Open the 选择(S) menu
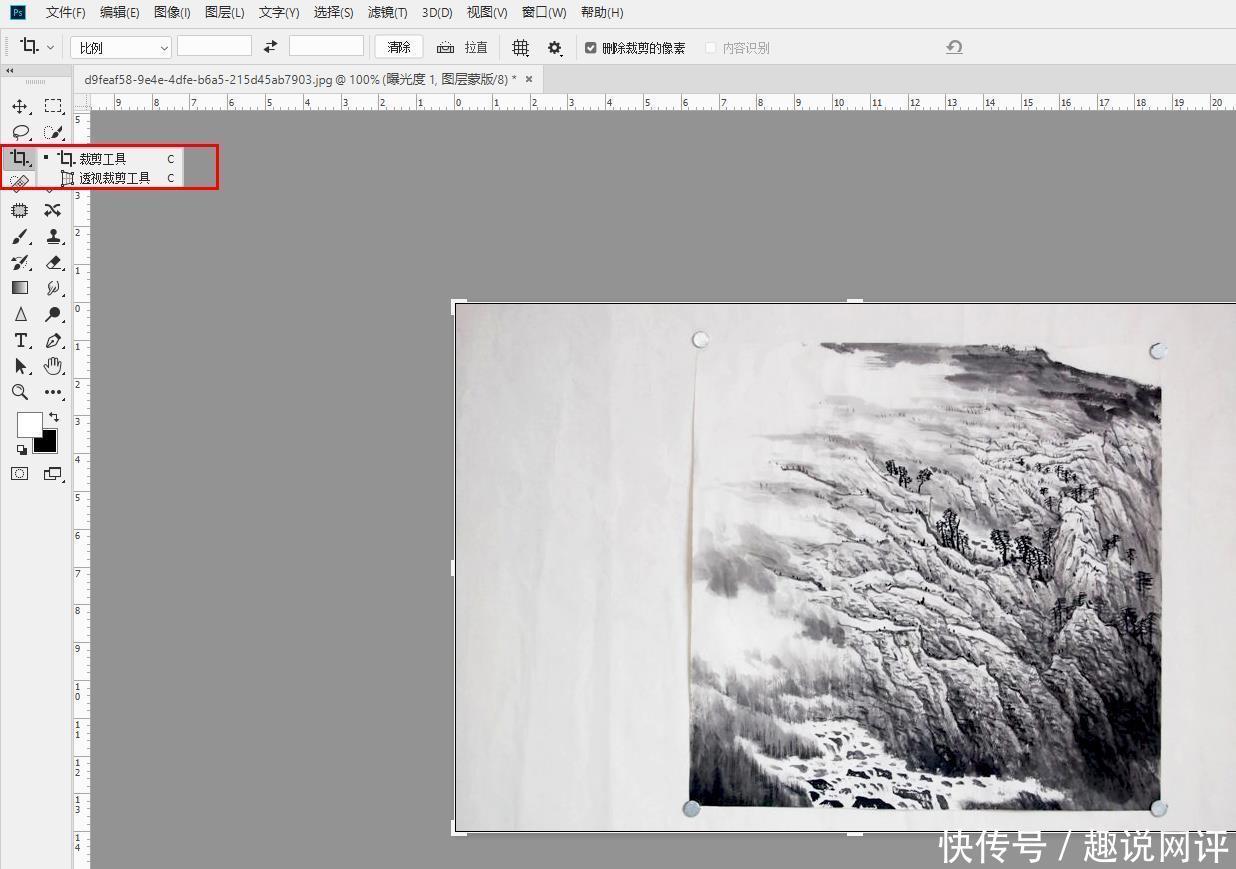The height and width of the screenshot is (869, 1236). 333,12
